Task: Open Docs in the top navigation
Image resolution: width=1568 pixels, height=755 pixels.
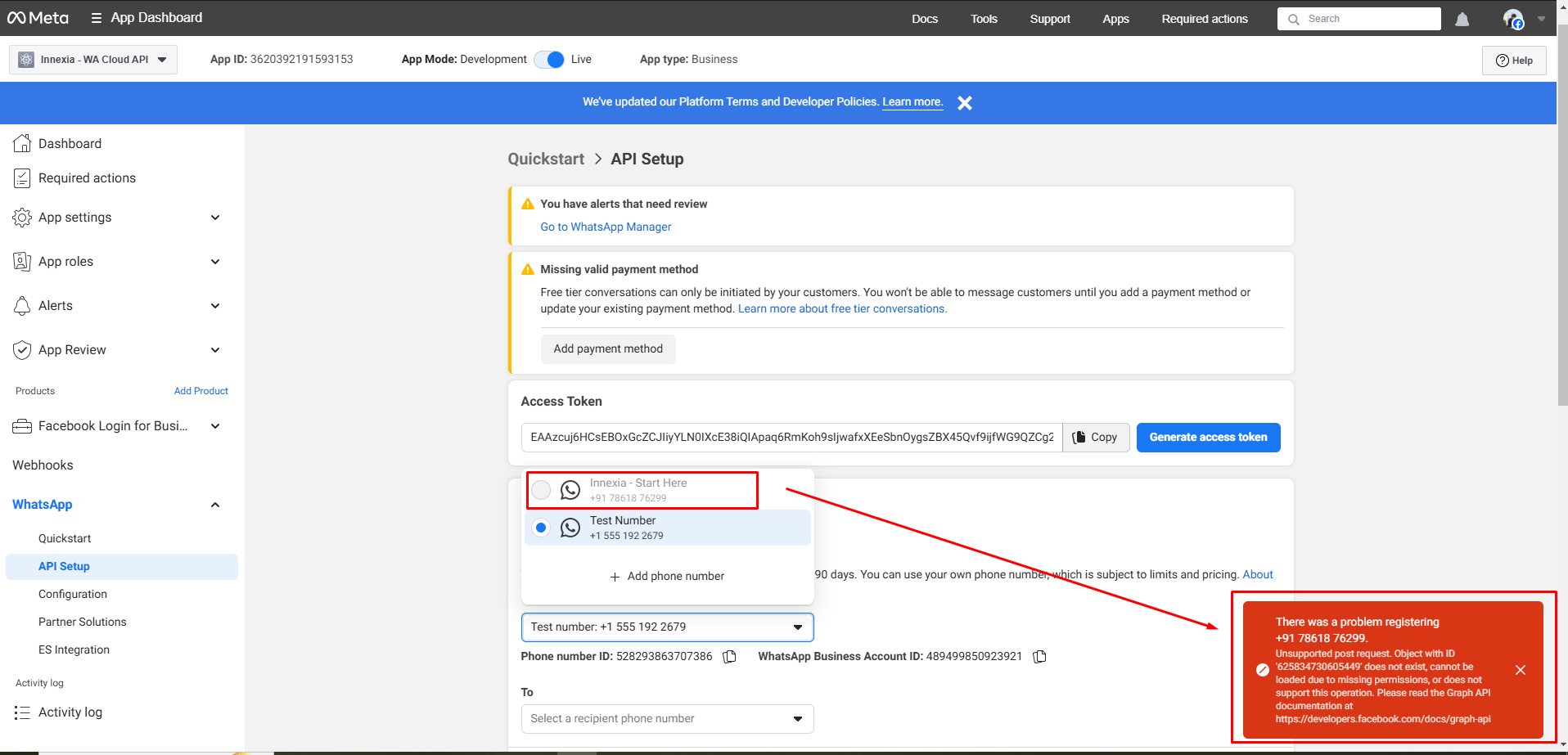Action: click(x=925, y=19)
